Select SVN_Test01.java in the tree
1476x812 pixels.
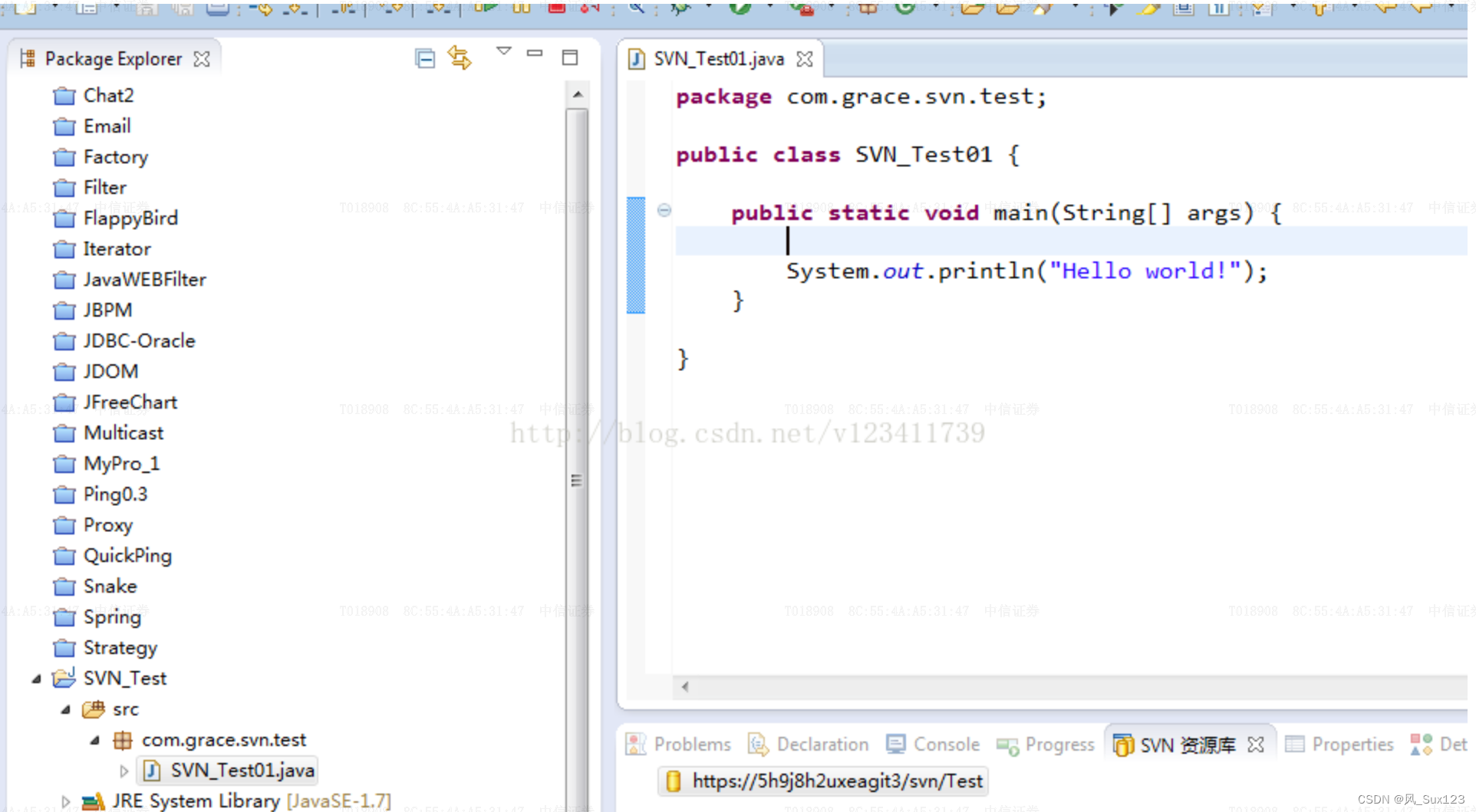point(242,771)
